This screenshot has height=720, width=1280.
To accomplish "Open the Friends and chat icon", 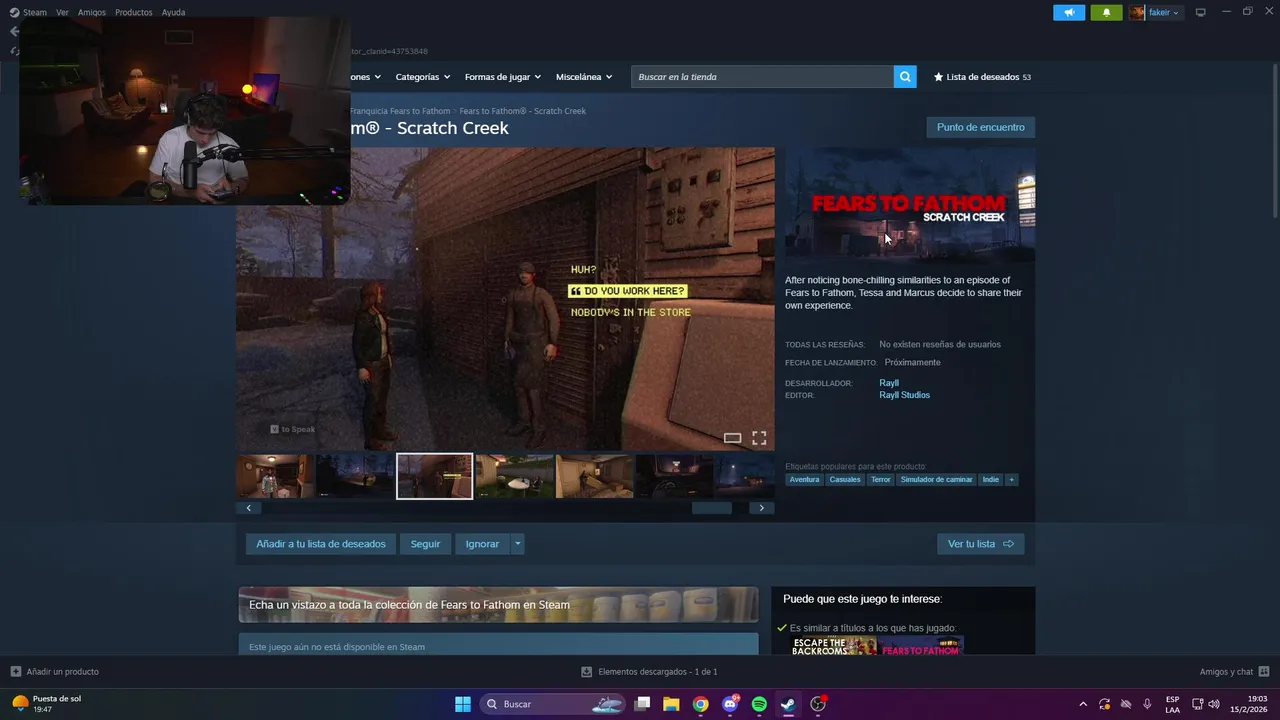I will 1264,672.
